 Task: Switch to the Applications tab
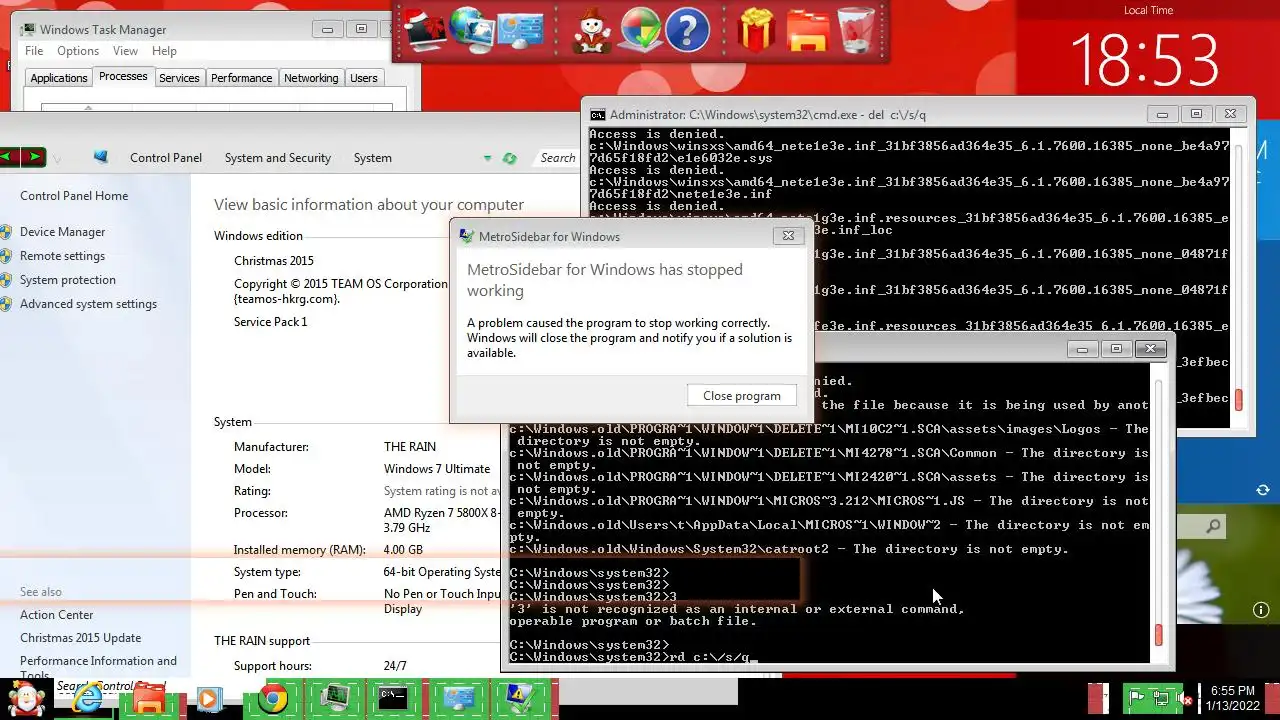pos(59,78)
